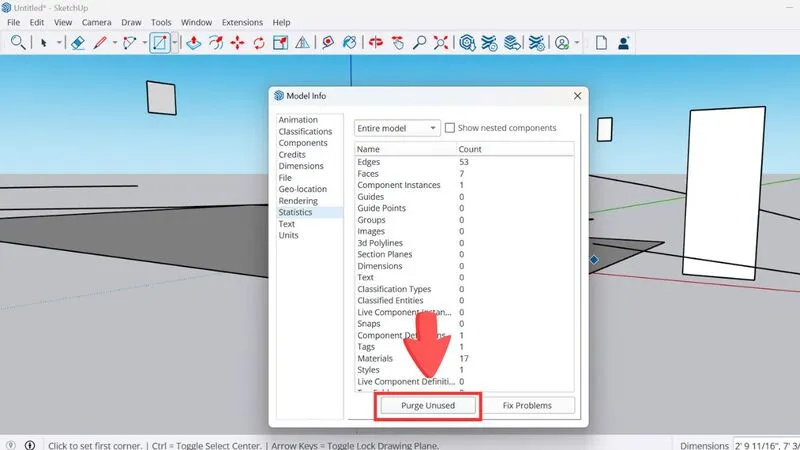The width and height of the screenshot is (800, 450).
Task: Open the Extension Warehouse icon
Action: coord(490,43)
